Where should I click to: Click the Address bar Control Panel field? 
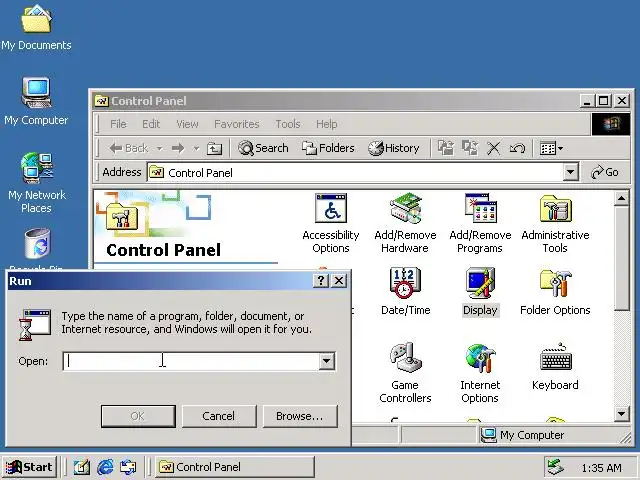click(355, 173)
